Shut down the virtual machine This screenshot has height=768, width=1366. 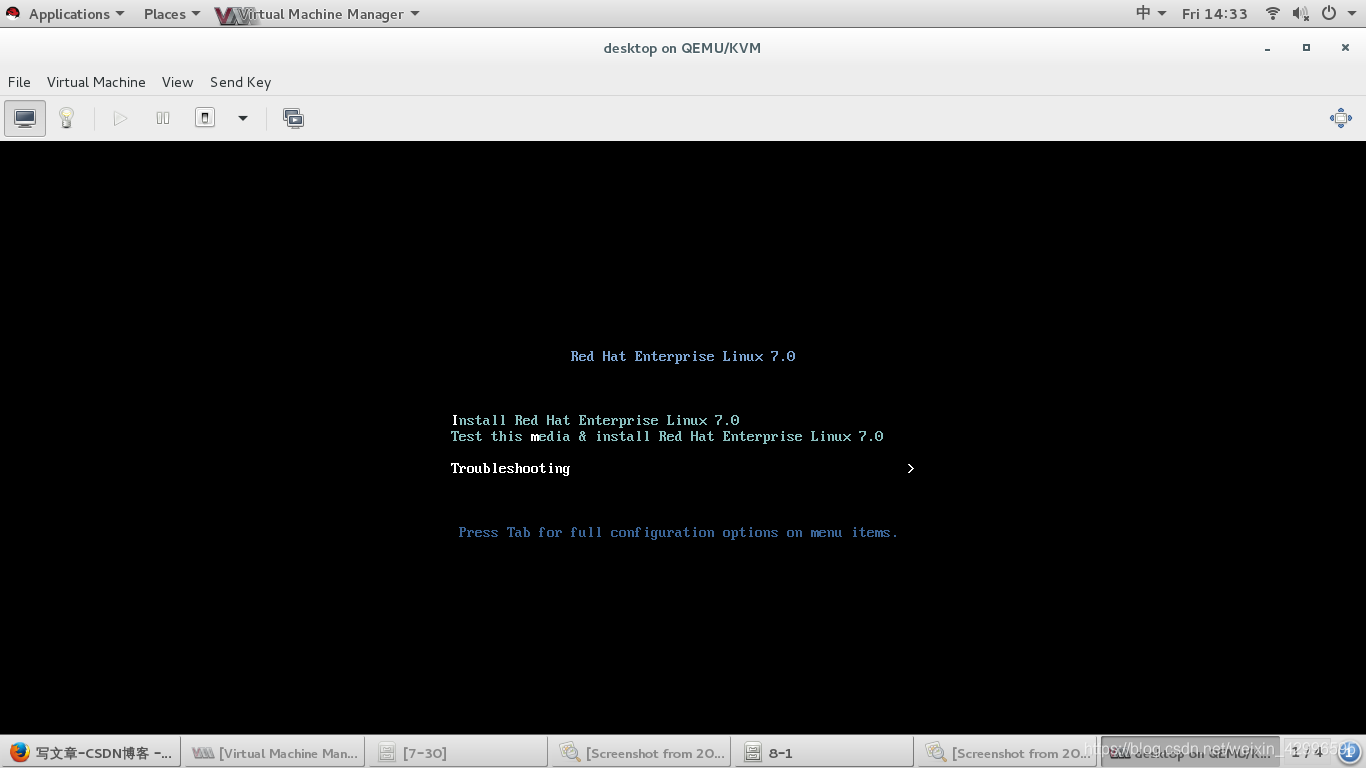[205, 118]
